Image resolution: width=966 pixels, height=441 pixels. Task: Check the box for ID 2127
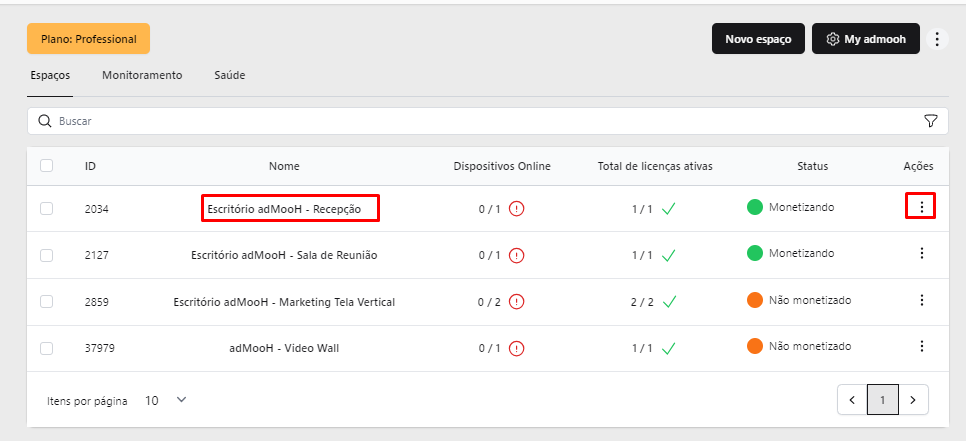point(46,255)
